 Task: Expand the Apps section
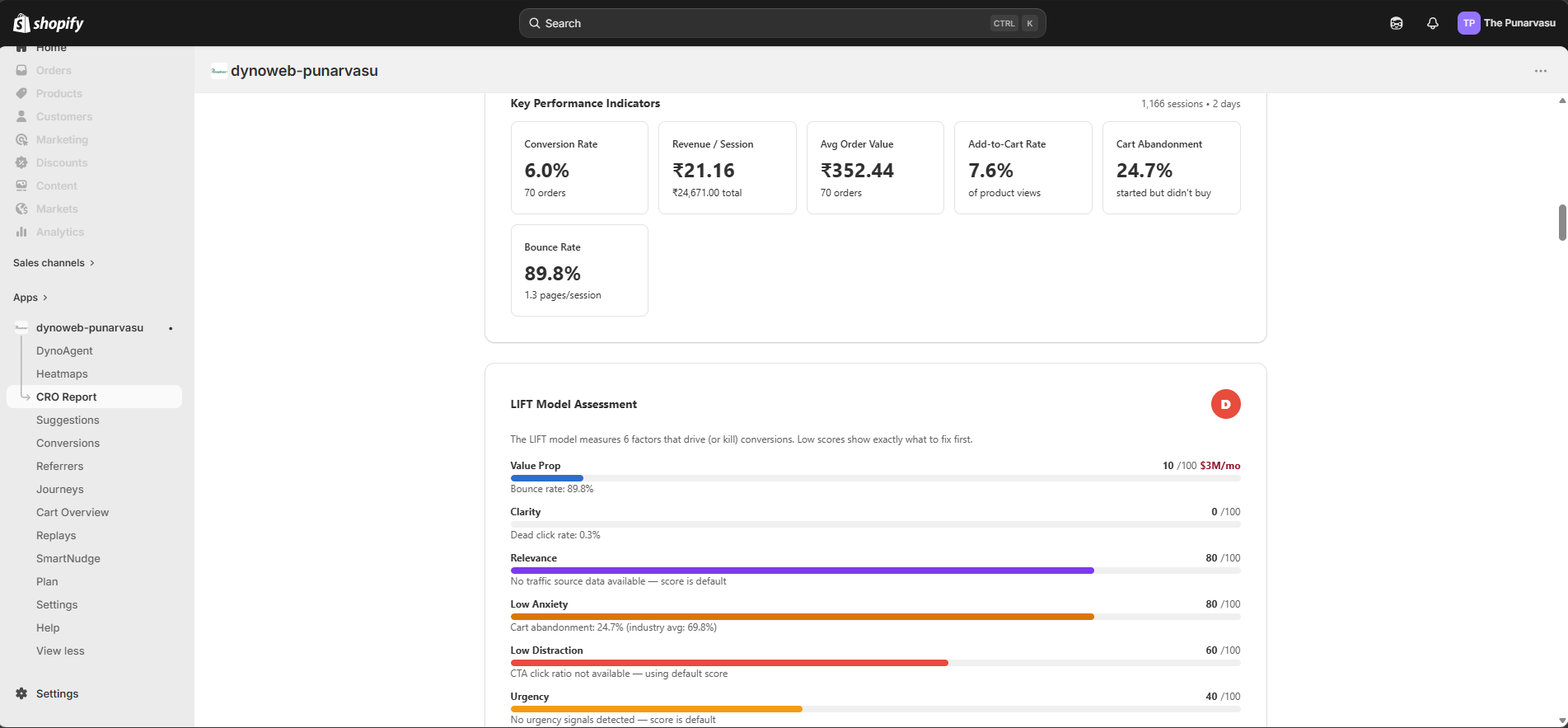pyautogui.click(x=30, y=298)
